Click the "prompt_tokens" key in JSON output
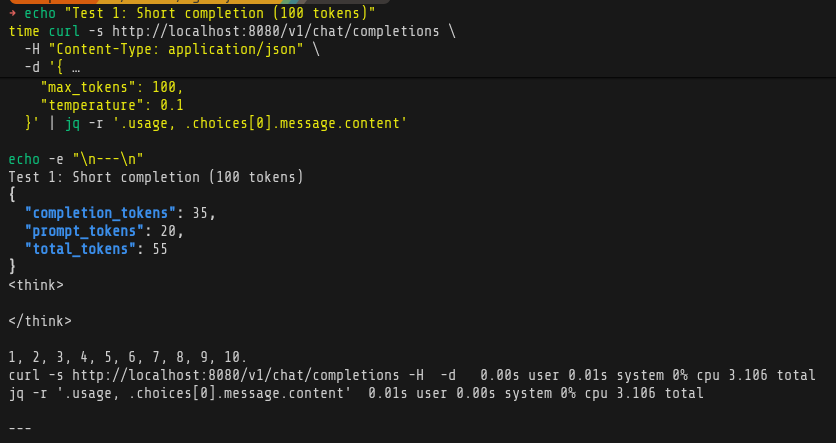Image resolution: width=836 pixels, height=443 pixels. [84, 231]
